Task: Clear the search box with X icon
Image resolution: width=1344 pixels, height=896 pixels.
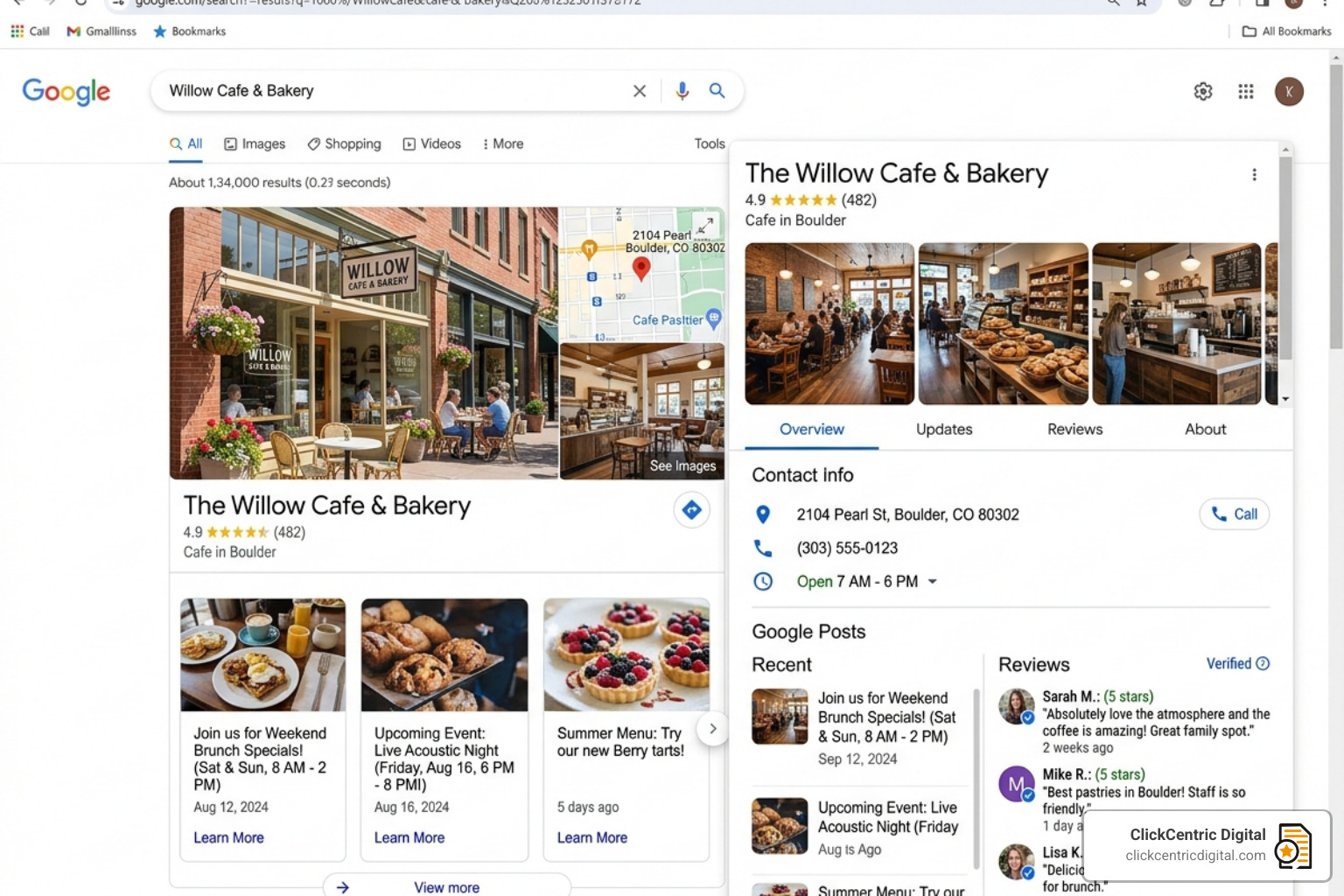Action: click(x=640, y=91)
